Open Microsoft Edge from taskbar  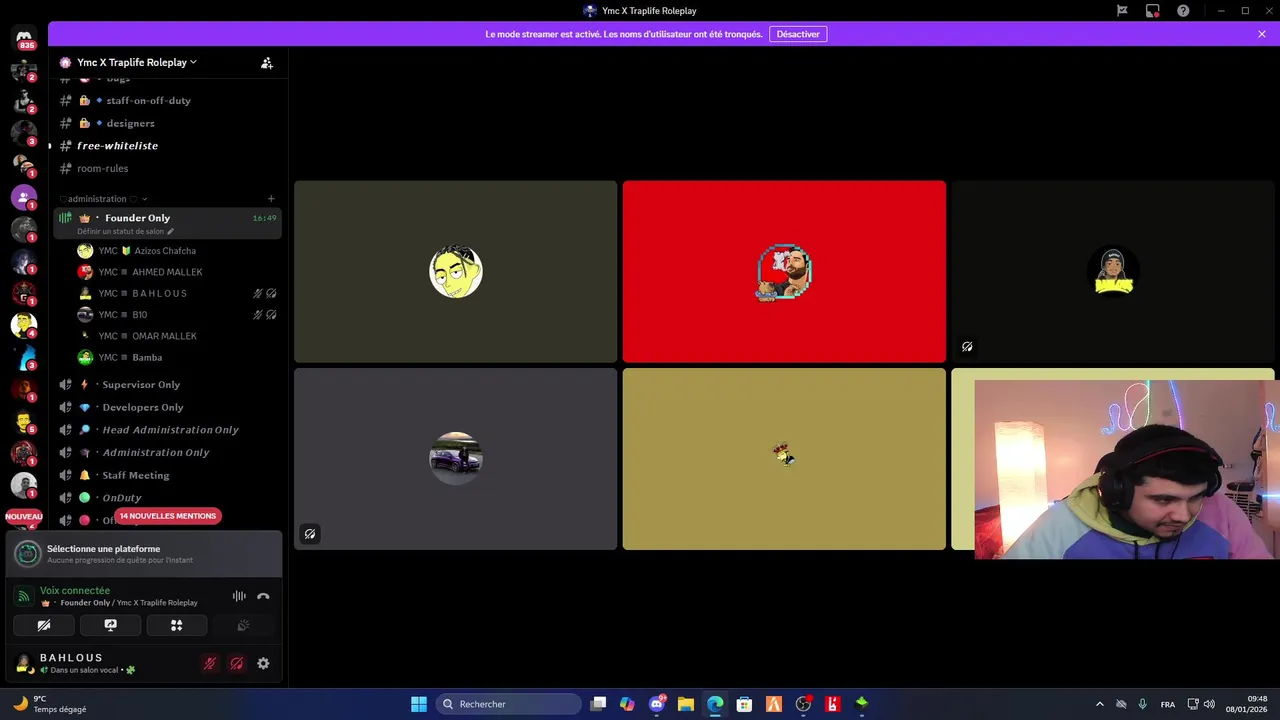(715, 704)
